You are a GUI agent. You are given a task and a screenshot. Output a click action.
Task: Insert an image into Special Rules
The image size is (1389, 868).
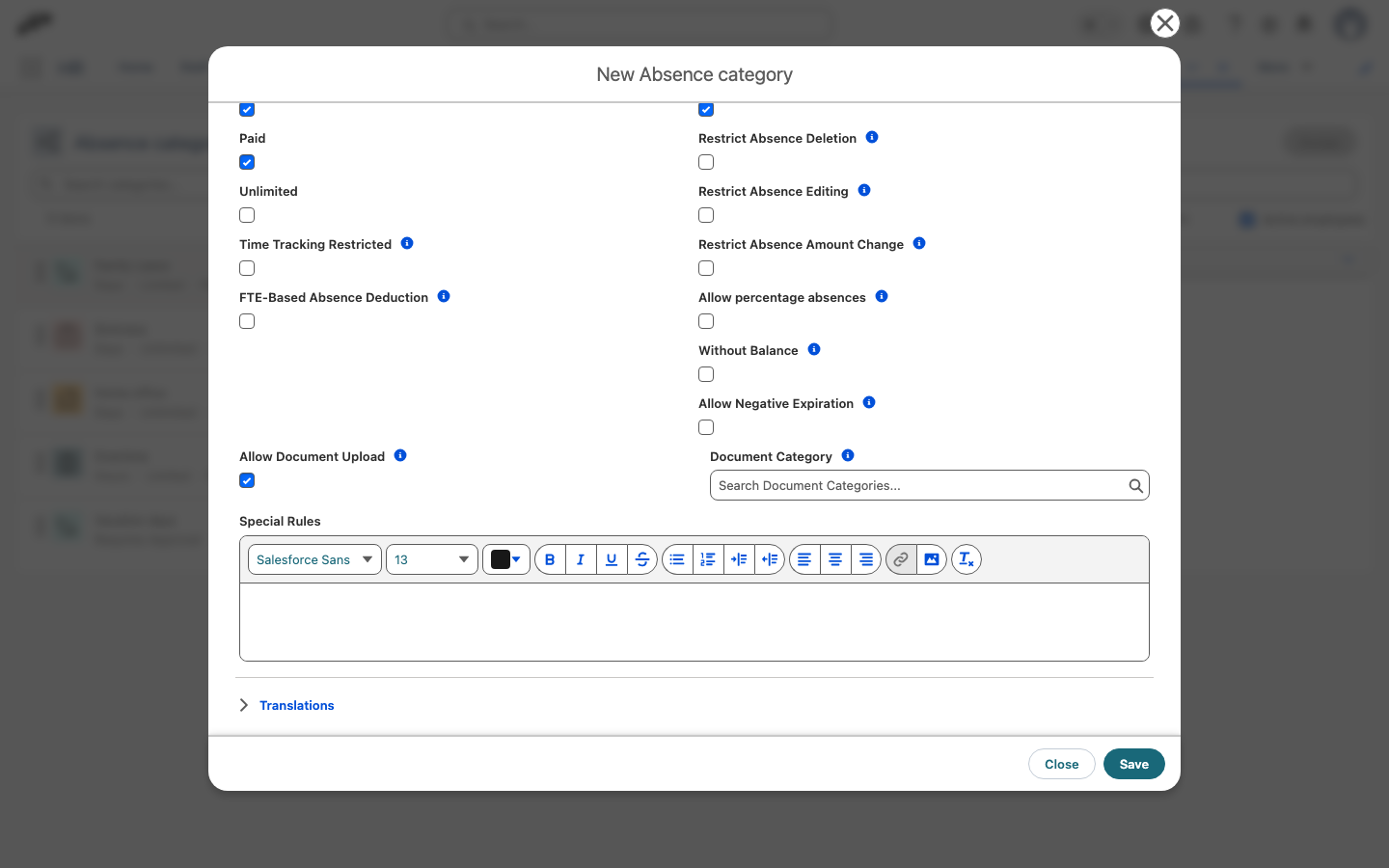tap(932, 559)
